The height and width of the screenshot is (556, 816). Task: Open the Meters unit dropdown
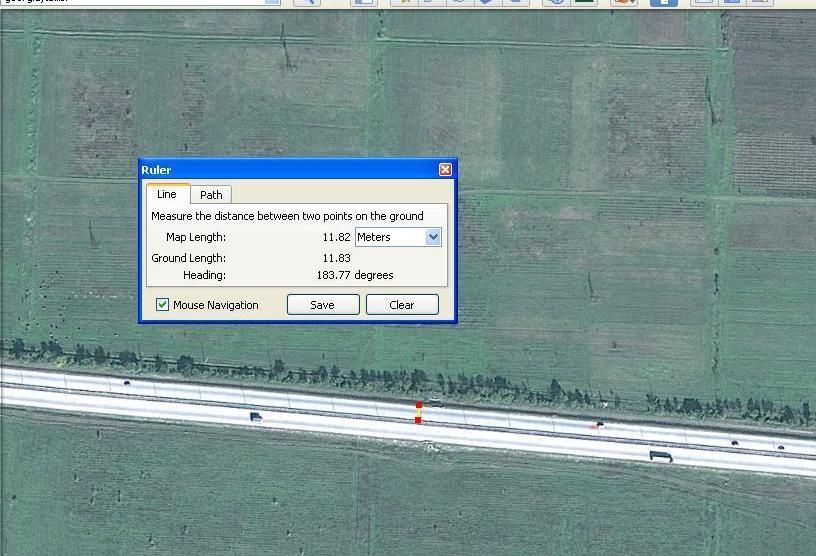[399, 237]
